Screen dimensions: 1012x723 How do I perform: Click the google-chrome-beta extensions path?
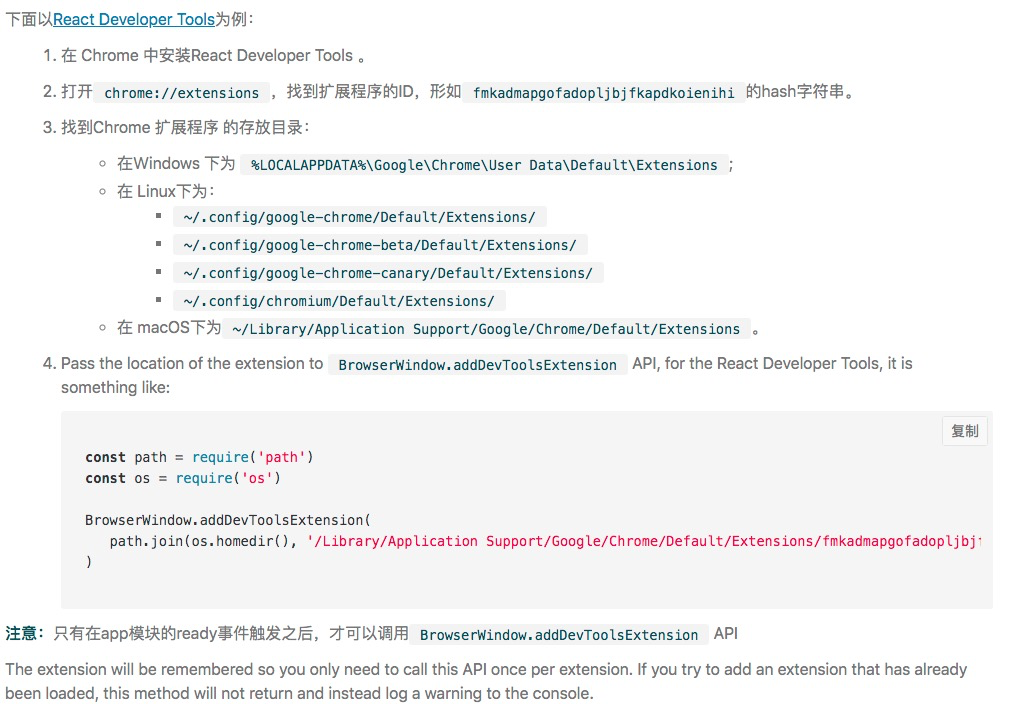(380, 245)
